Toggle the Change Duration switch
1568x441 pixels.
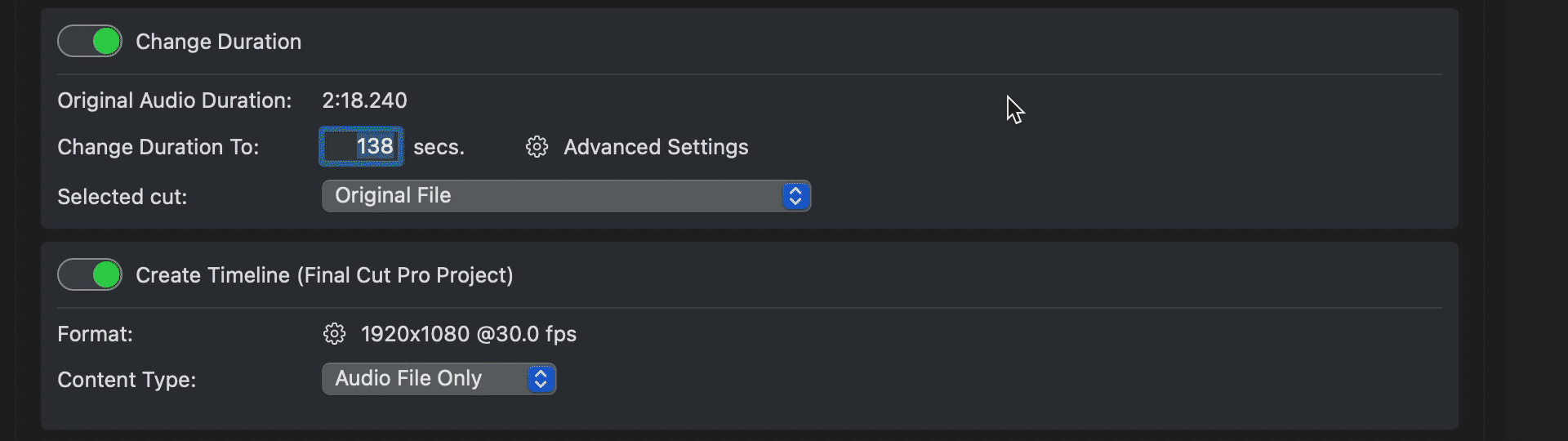coord(90,41)
